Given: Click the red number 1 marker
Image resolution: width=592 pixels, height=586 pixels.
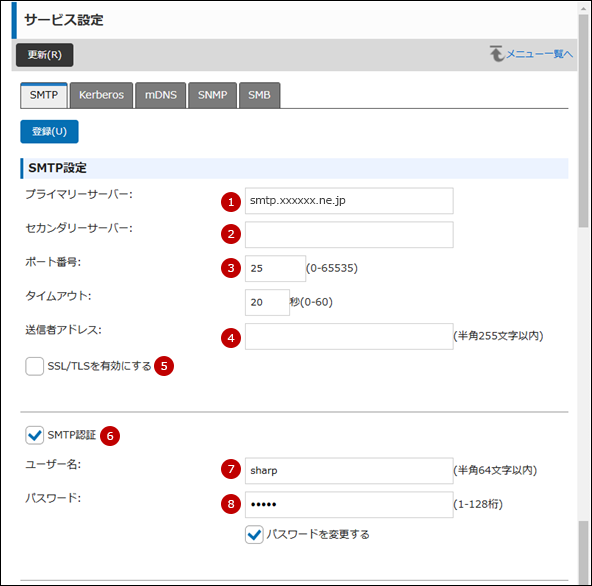Looking at the screenshot, I should [231, 202].
